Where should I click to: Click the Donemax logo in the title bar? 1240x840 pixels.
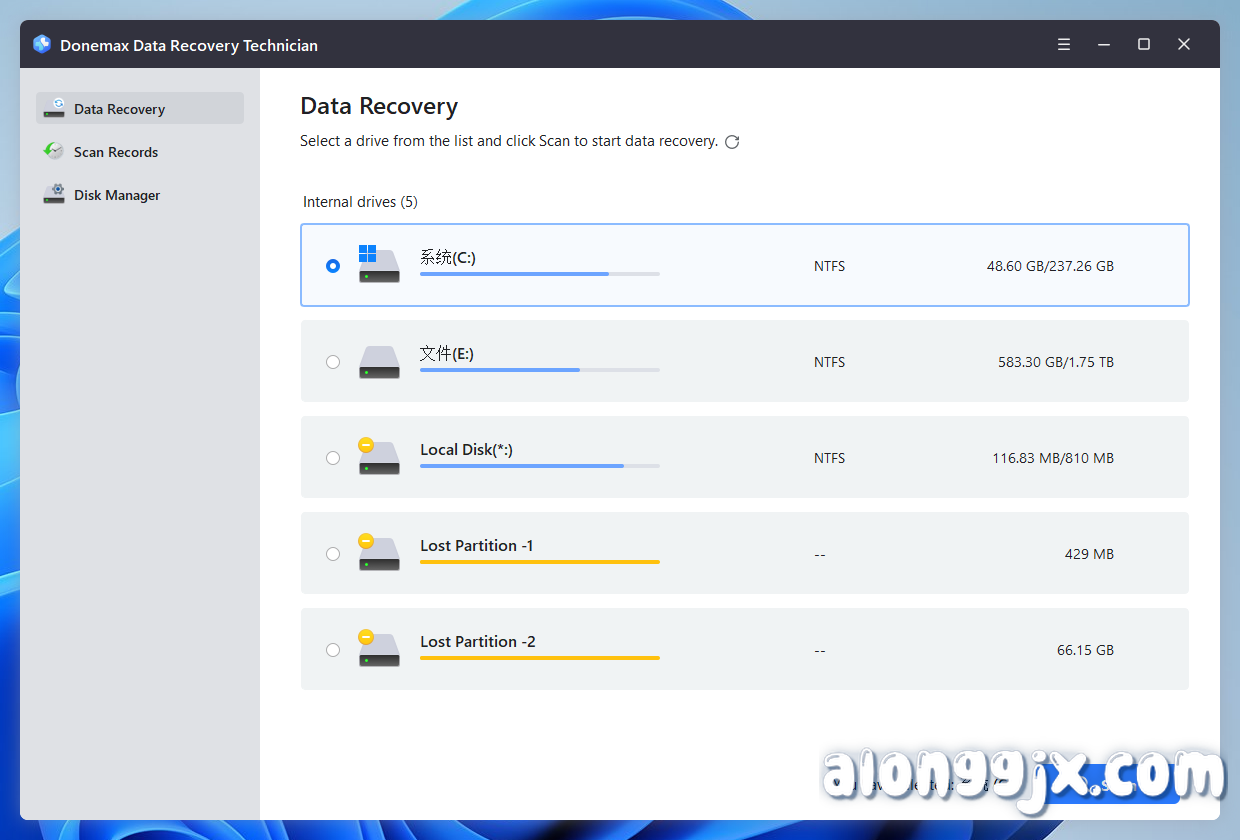(41, 44)
